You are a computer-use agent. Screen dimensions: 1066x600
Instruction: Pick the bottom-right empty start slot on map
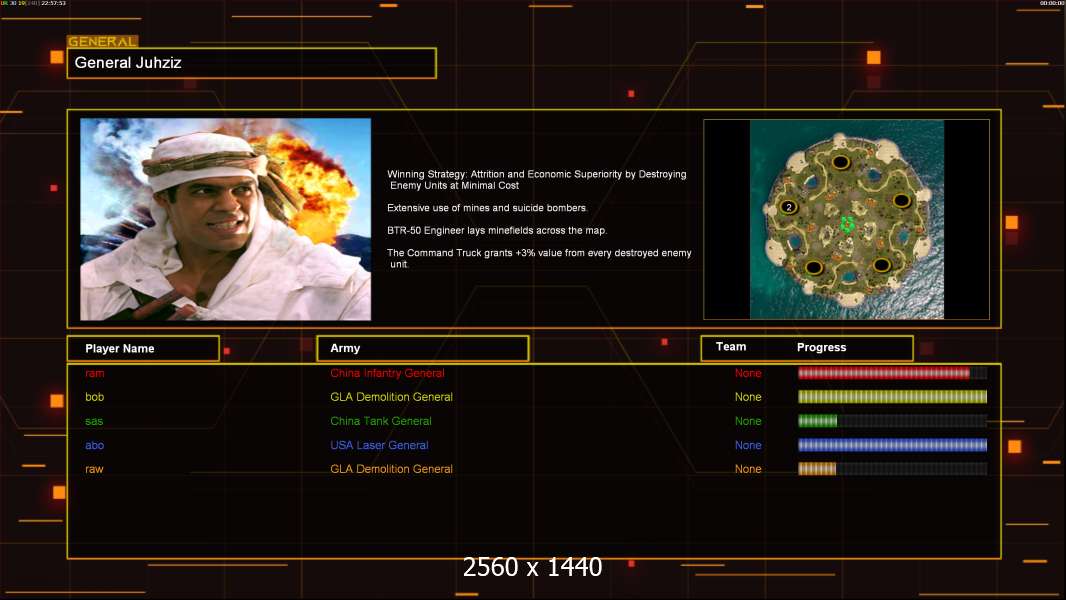[x=882, y=265]
